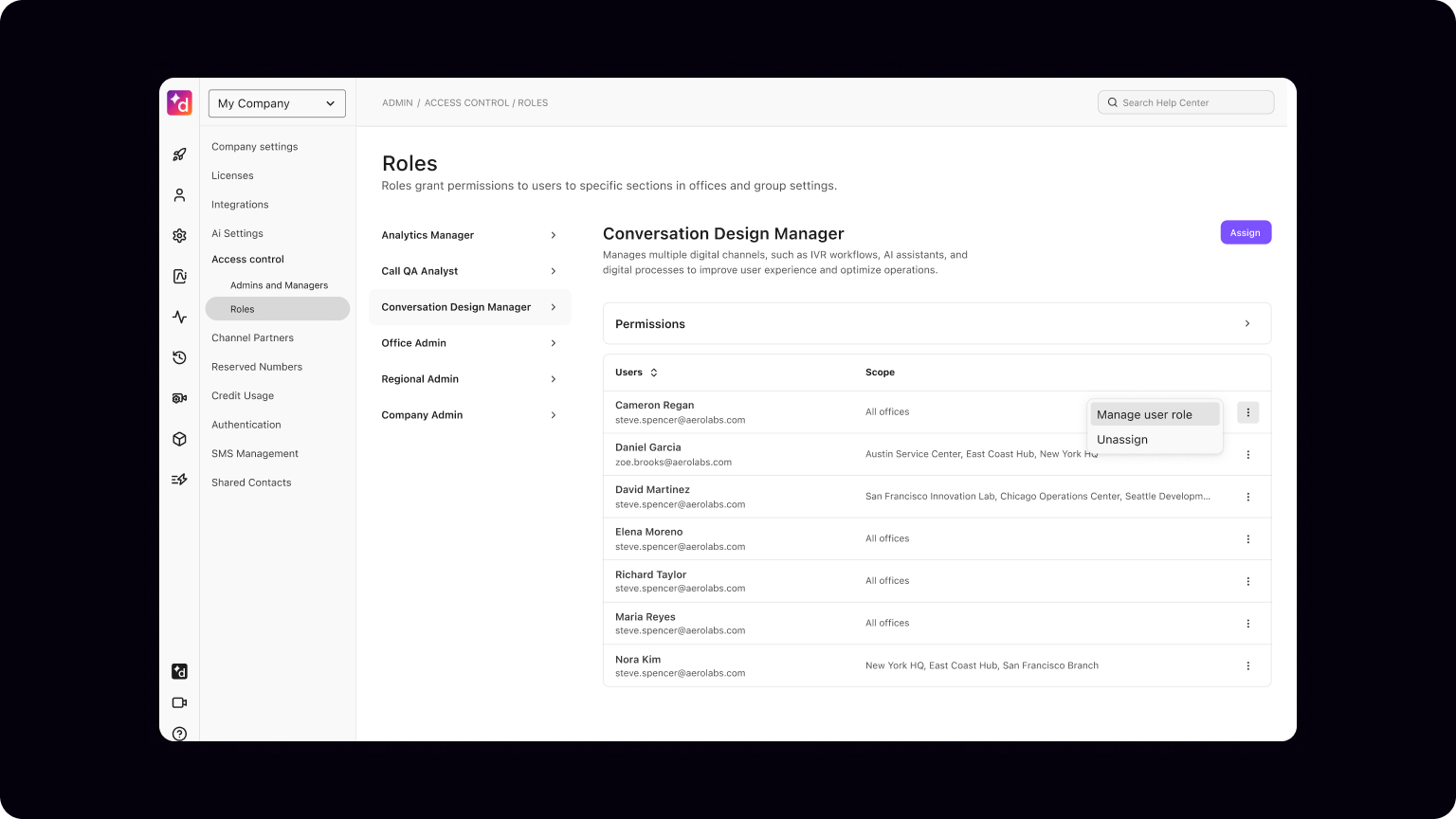Select the analytics pulse icon in sidebar
The width and height of the screenshot is (1456, 819).
[x=179, y=317]
